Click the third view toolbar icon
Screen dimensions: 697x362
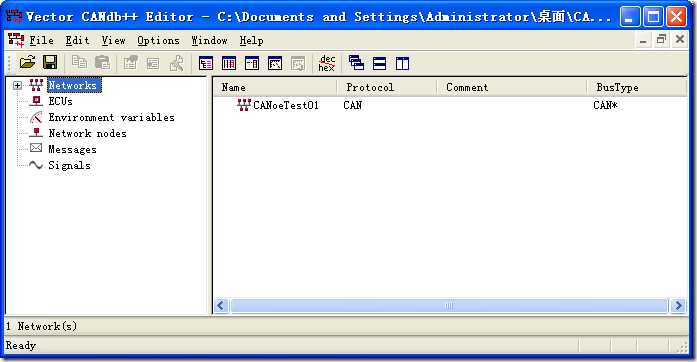click(252, 64)
